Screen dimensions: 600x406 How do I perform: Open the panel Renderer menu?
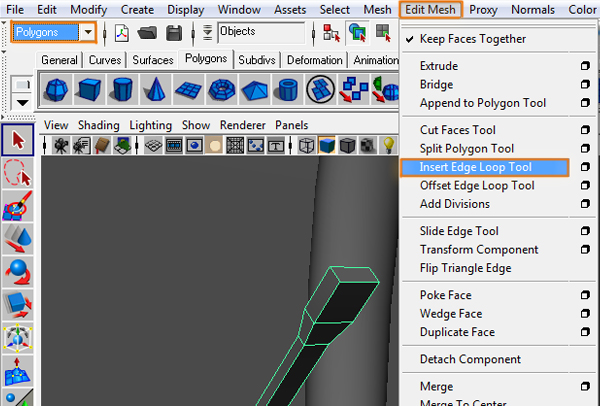pos(243,125)
